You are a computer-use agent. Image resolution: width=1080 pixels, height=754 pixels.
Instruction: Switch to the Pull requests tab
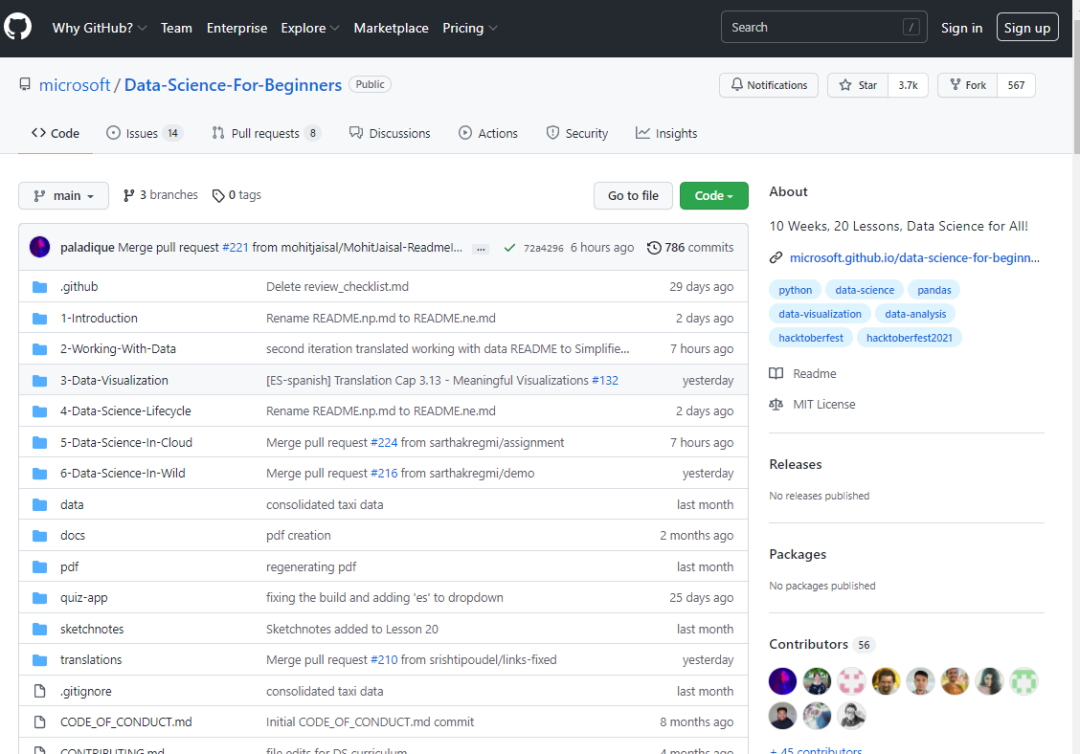[266, 133]
